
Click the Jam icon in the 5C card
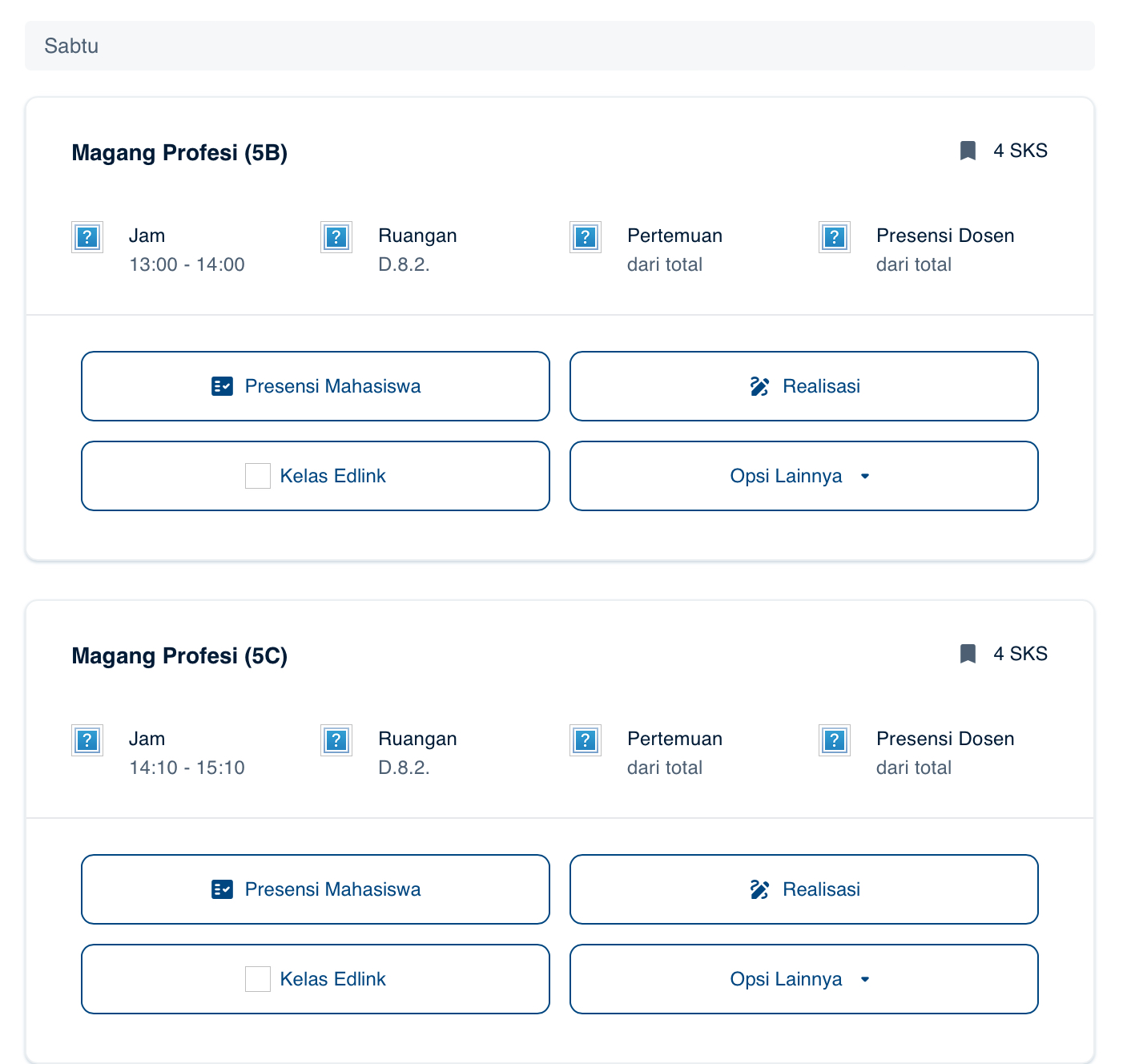click(87, 740)
